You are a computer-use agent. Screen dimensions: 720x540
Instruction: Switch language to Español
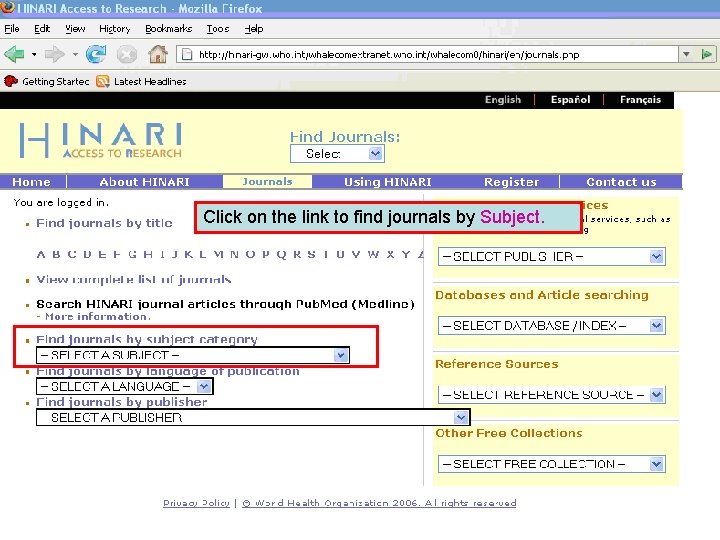coord(570,100)
